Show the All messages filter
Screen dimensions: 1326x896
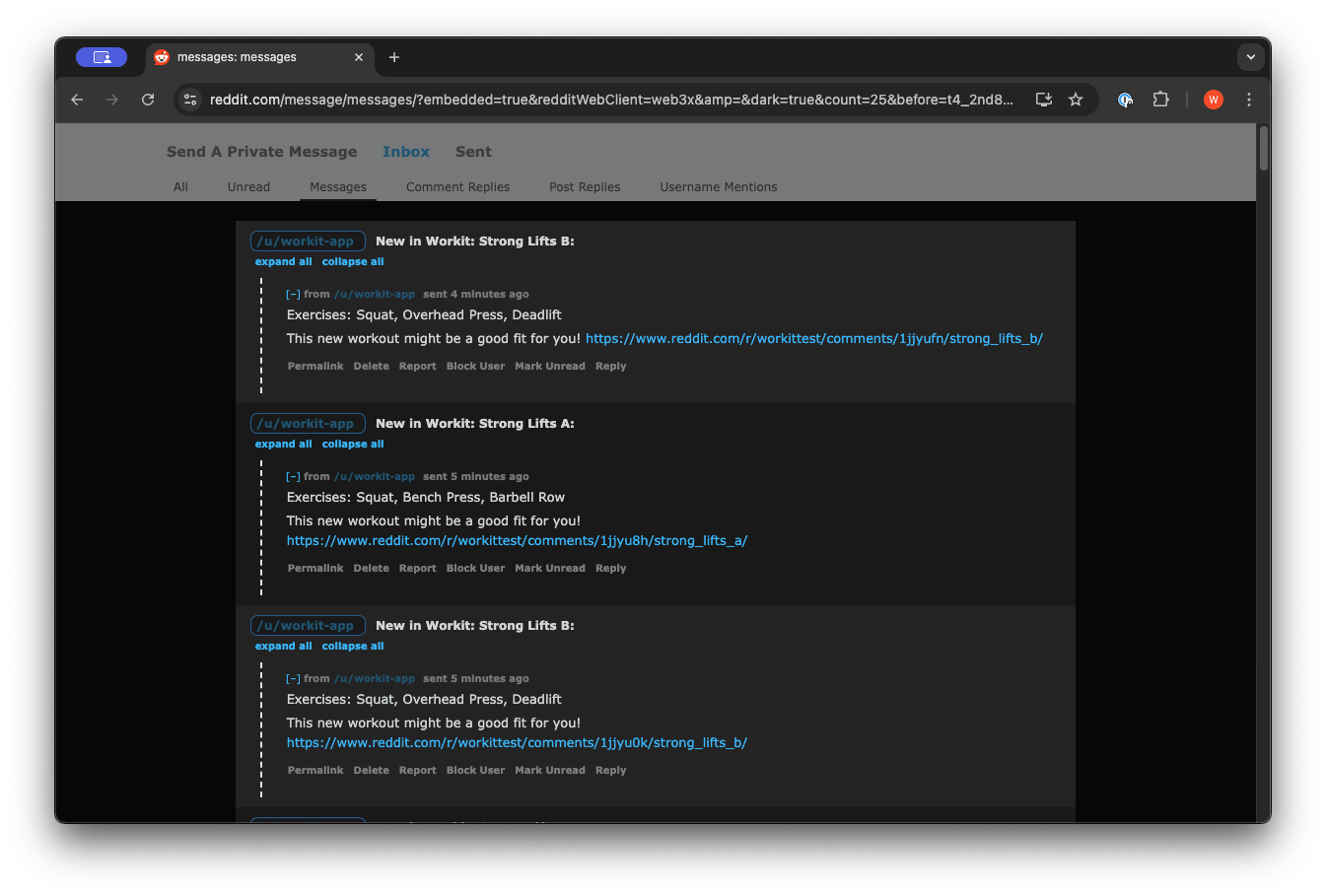coord(180,187)
